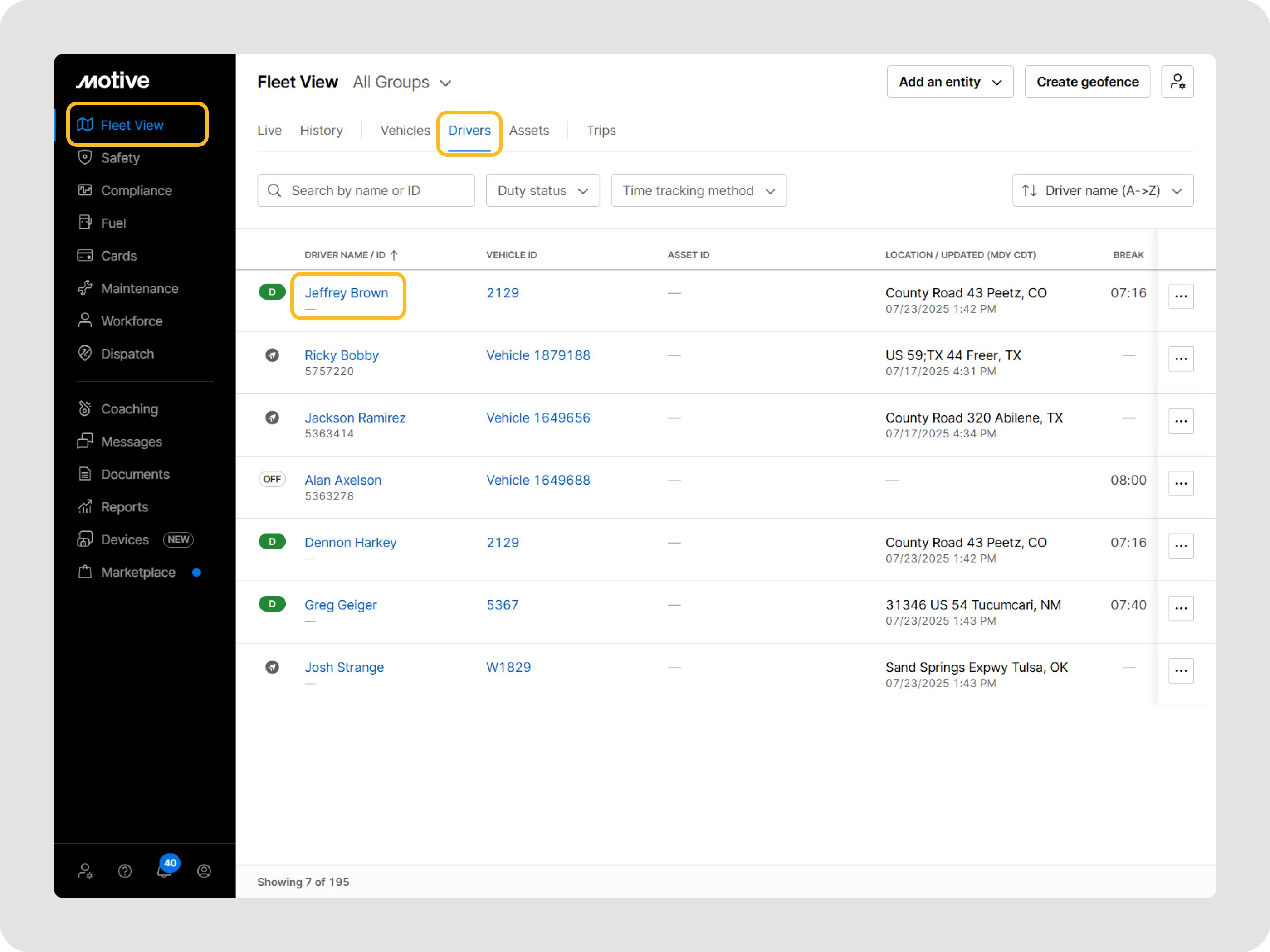Viewport: 1270px width, 952px height.
Task: Open the Dispatch section in the sidebar
Action: coord(127,354)
